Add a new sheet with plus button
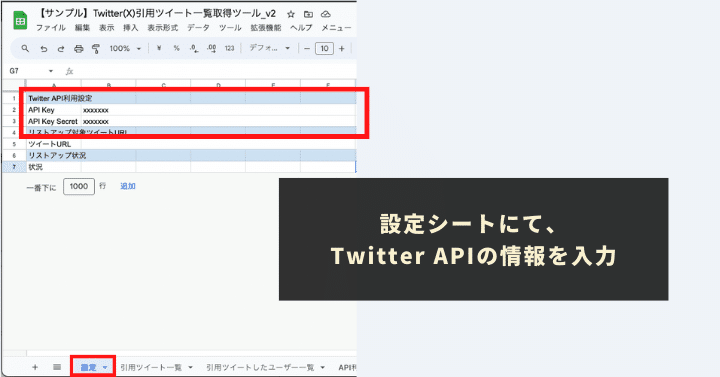Screen dimensions: 720x377 35,367
